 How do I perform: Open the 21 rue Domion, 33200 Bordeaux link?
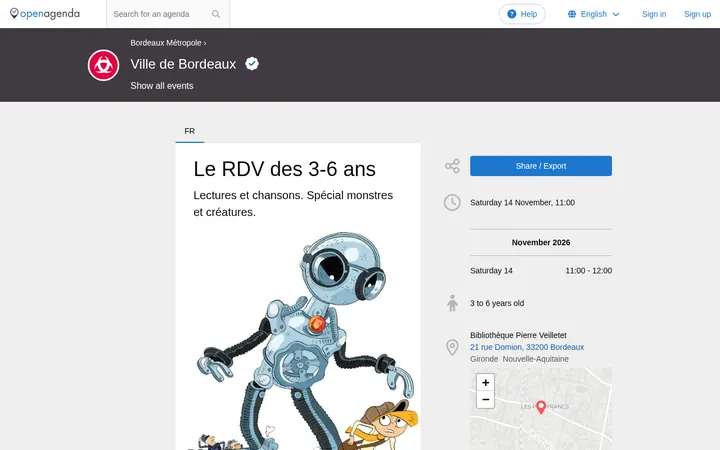coord(527,347)
